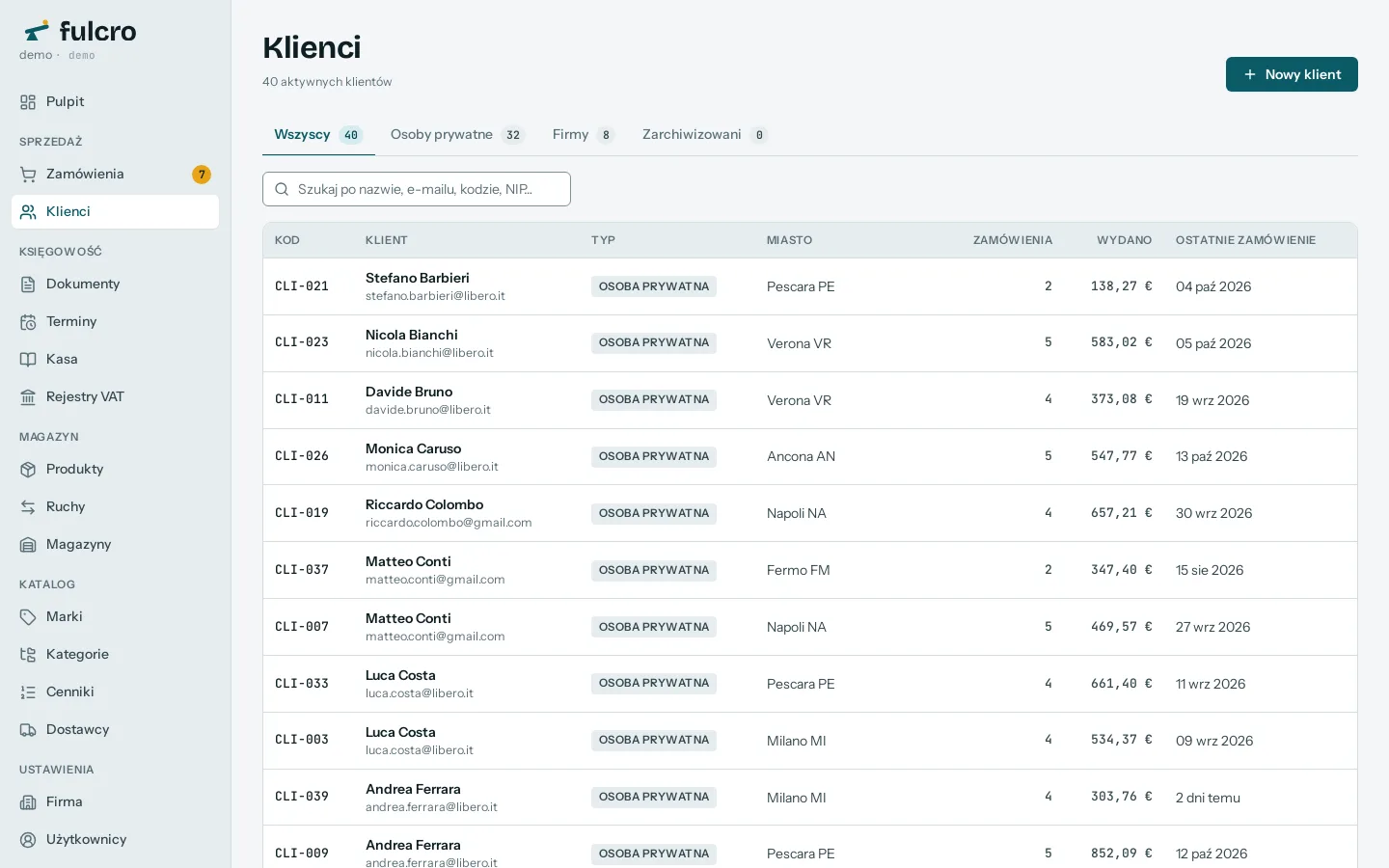Click the Terminy calendar icon
Image resolution: width=1389 pixels, height=868 pixels.
pos(28,322)
